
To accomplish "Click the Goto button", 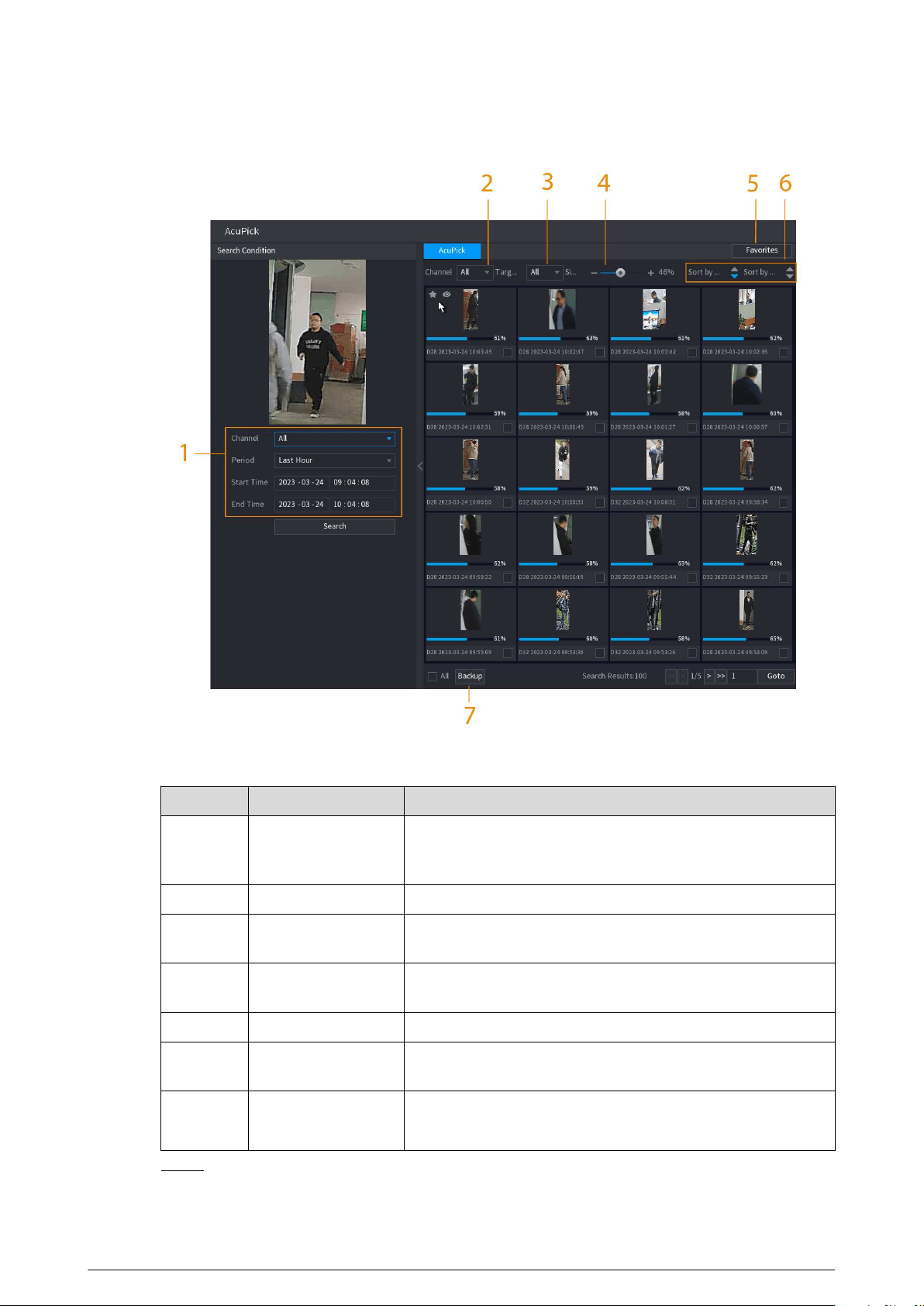I will [x=776, y=676].
